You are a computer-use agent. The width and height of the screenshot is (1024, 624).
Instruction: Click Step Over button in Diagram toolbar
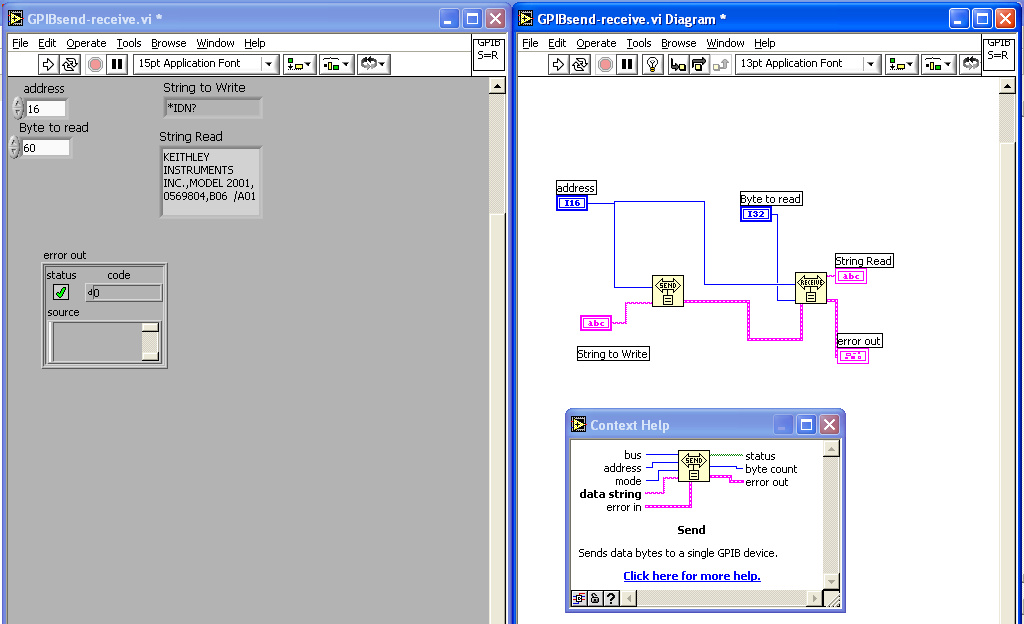[x=699, y=64]
